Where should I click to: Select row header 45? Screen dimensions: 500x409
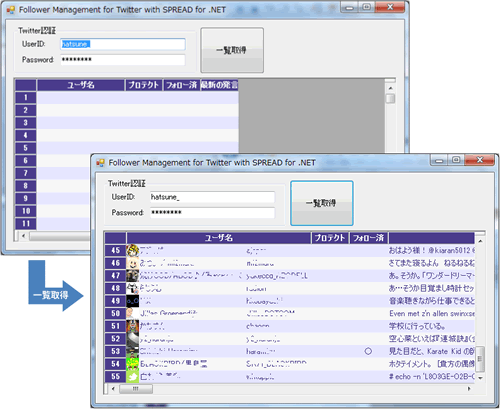pos(115,250)
